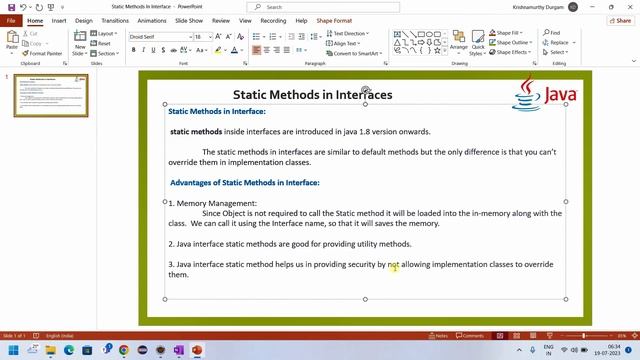The width and height of the screenshot is (640, 360).
Task: Click the Search box in title bar
Action: [x=323, y=7]
